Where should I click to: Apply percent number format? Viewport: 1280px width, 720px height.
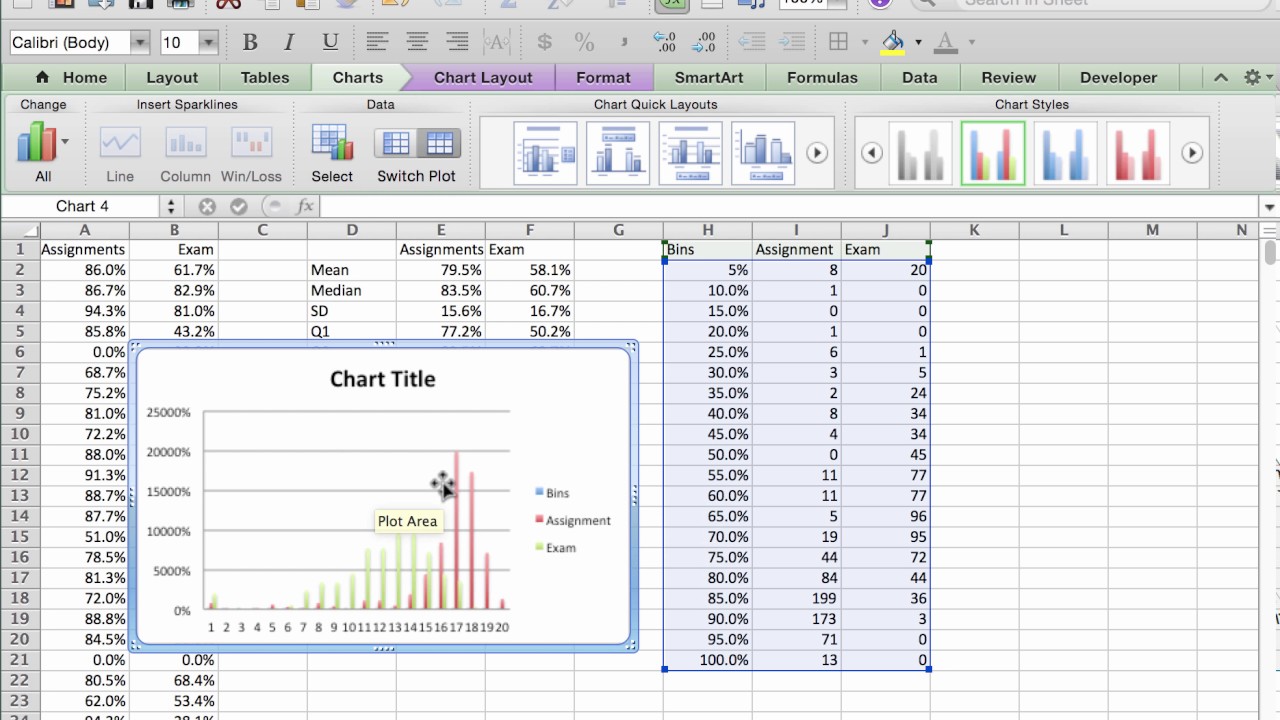(584, 42)
